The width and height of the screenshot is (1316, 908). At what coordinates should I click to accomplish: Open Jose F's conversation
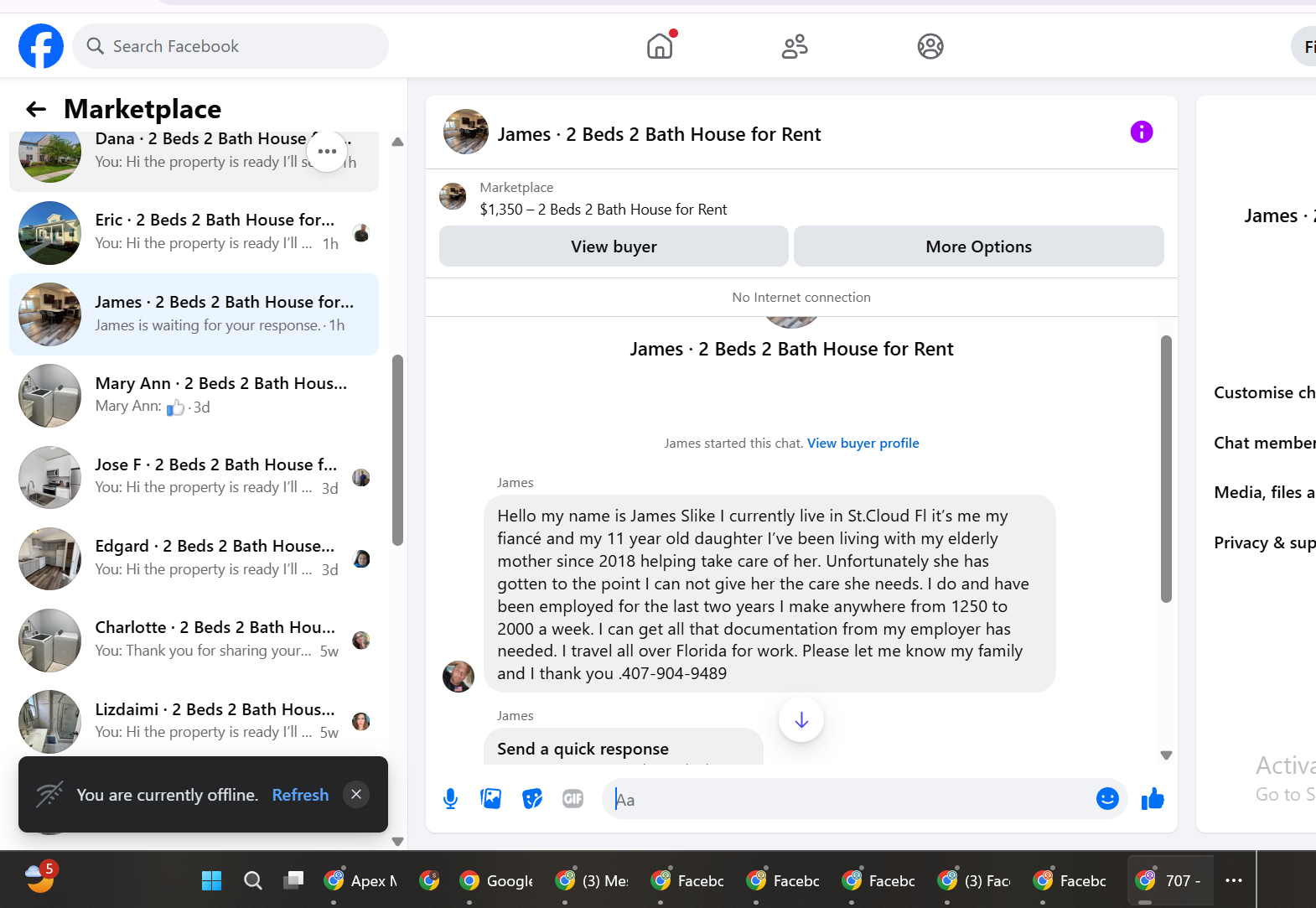click(194, 477)
